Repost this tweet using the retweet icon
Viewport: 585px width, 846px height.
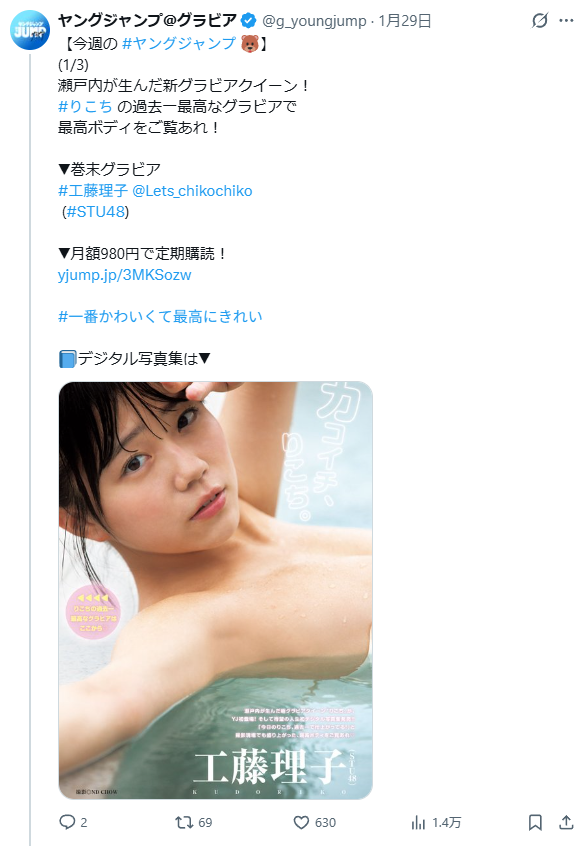(x=184, y=822)
